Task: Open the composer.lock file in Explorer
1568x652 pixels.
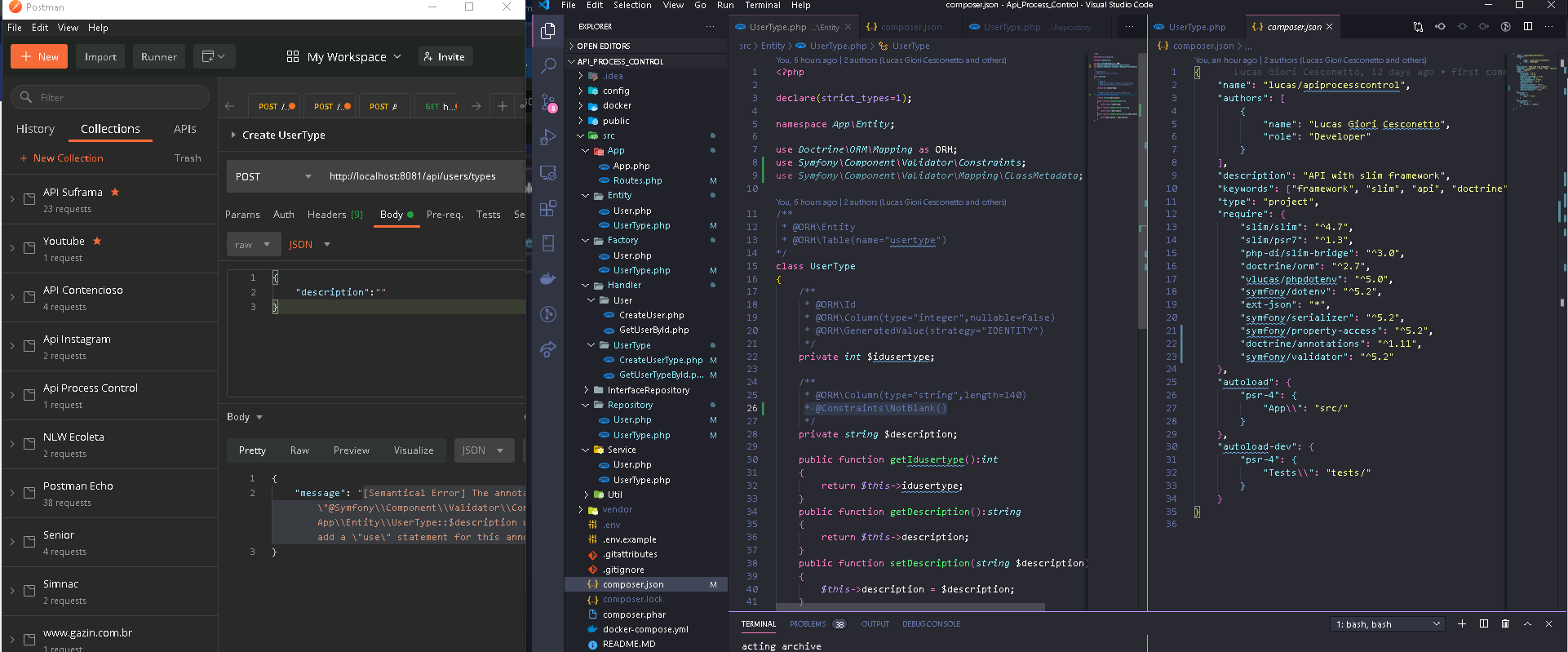Action: click(x=632, y=599)
